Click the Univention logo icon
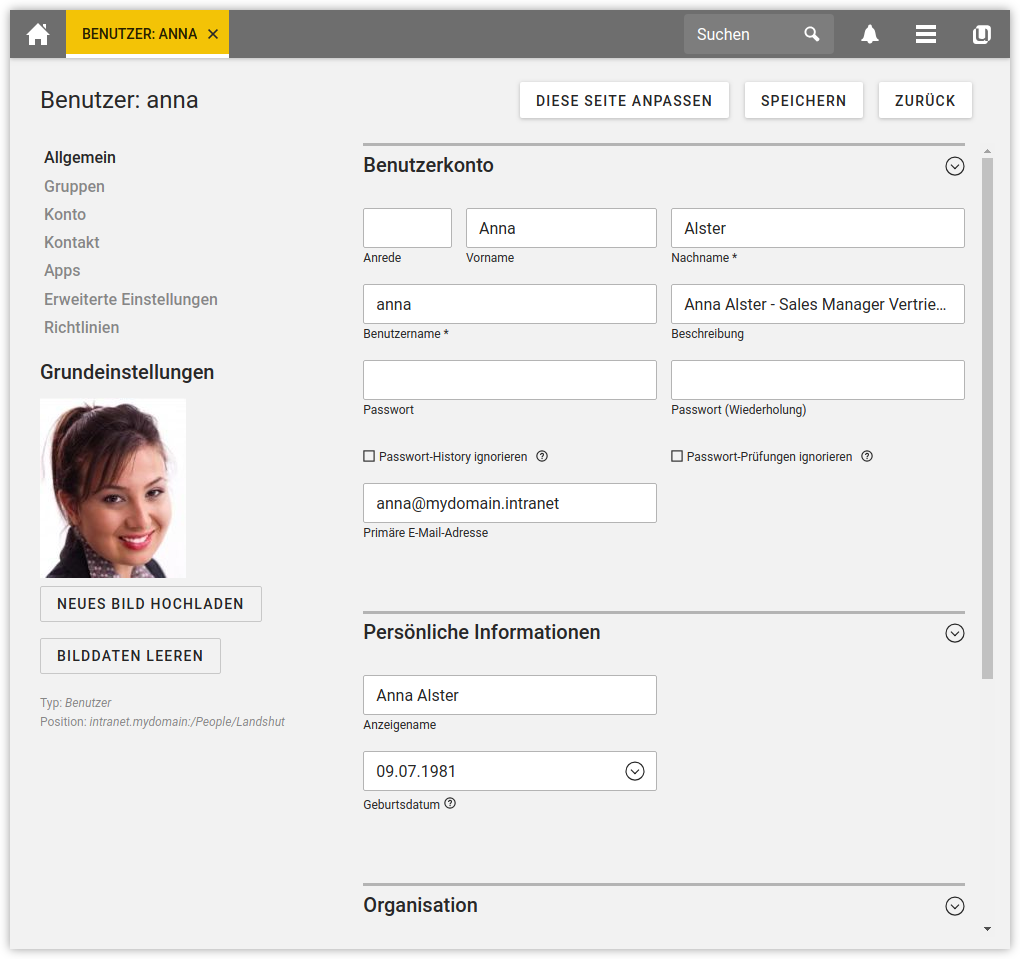The image size is (1020, 959). [981, 34]
